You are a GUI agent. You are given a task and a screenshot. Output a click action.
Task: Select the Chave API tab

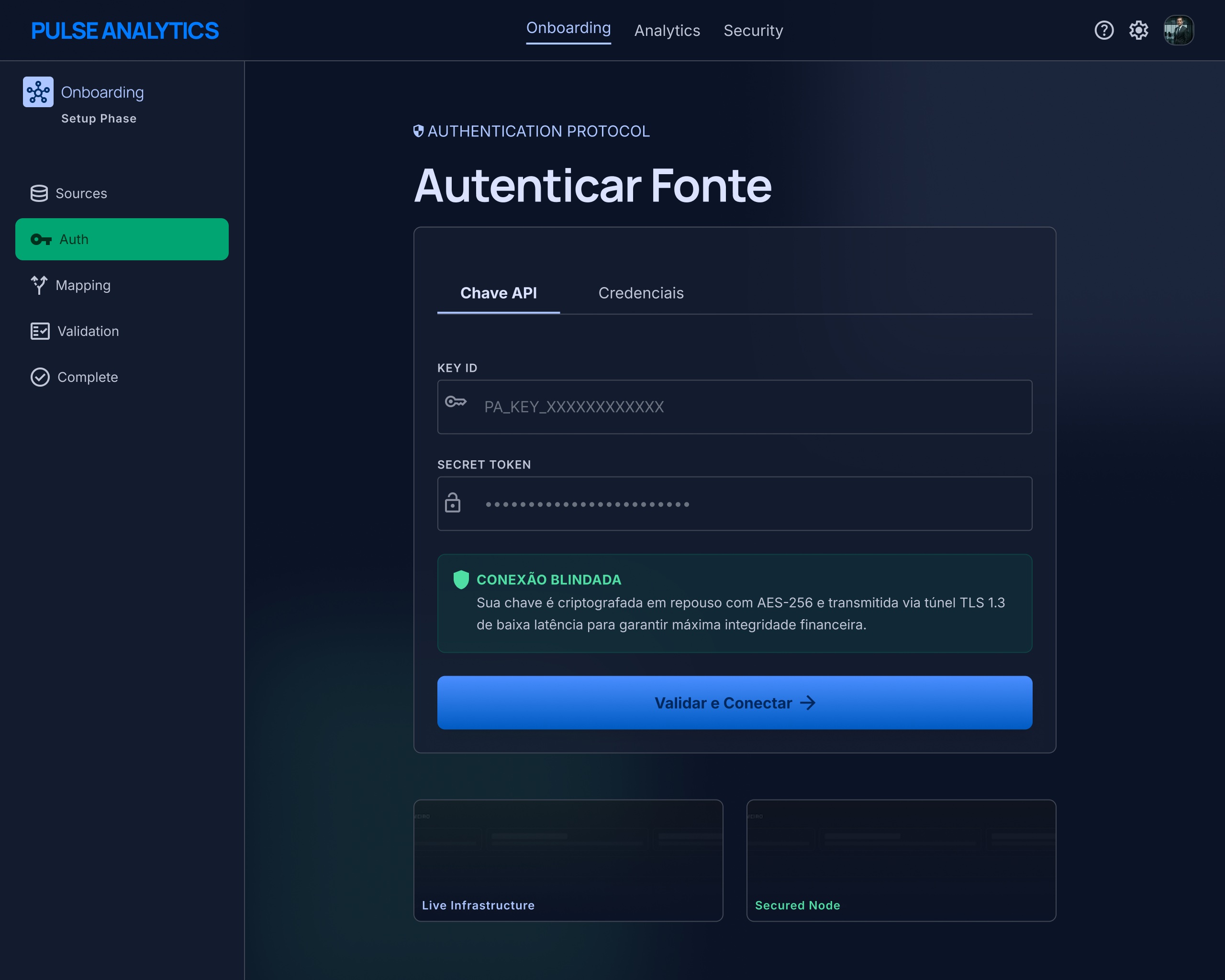[x=498, y=293]
